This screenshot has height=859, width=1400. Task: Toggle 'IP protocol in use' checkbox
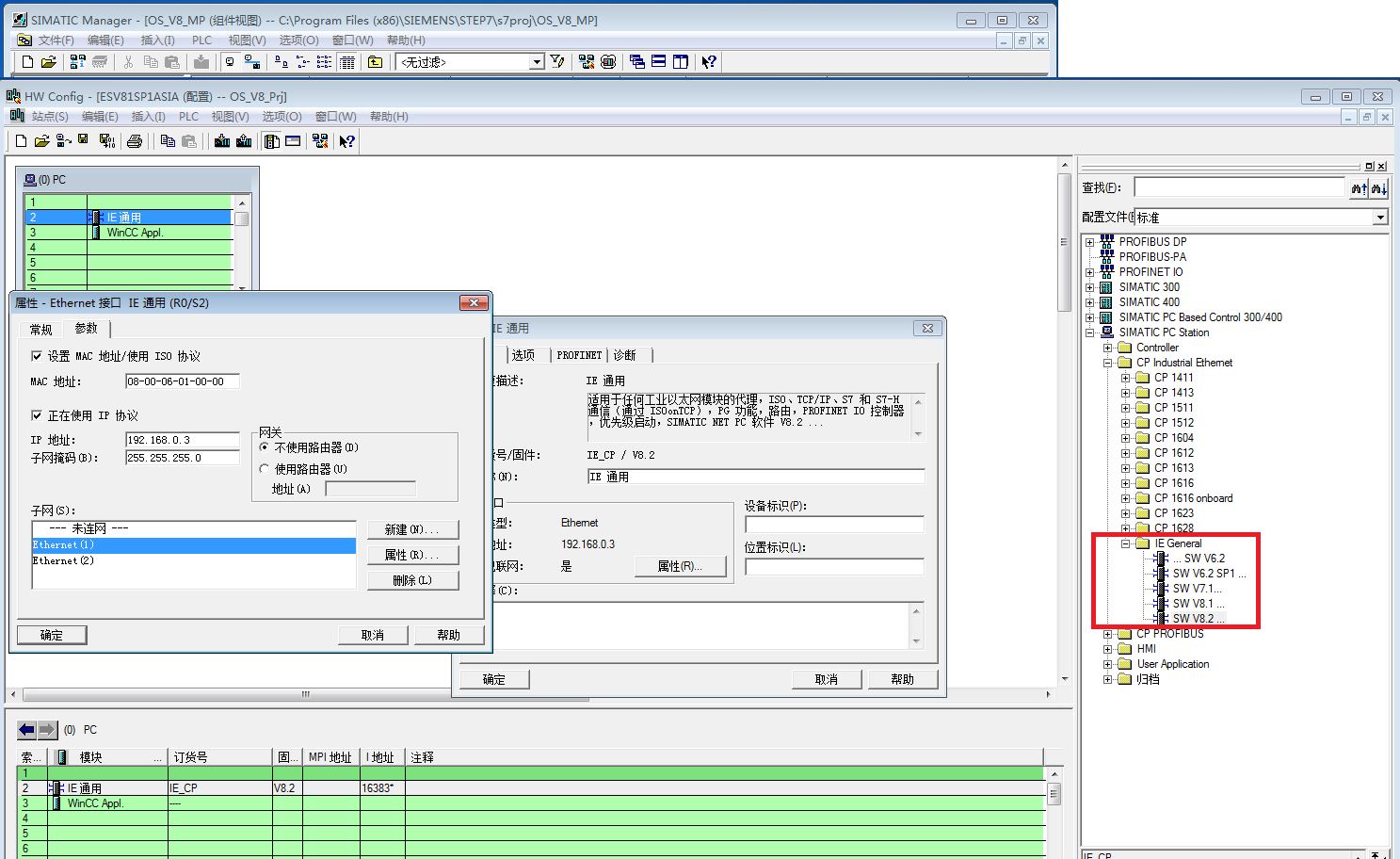37,415
